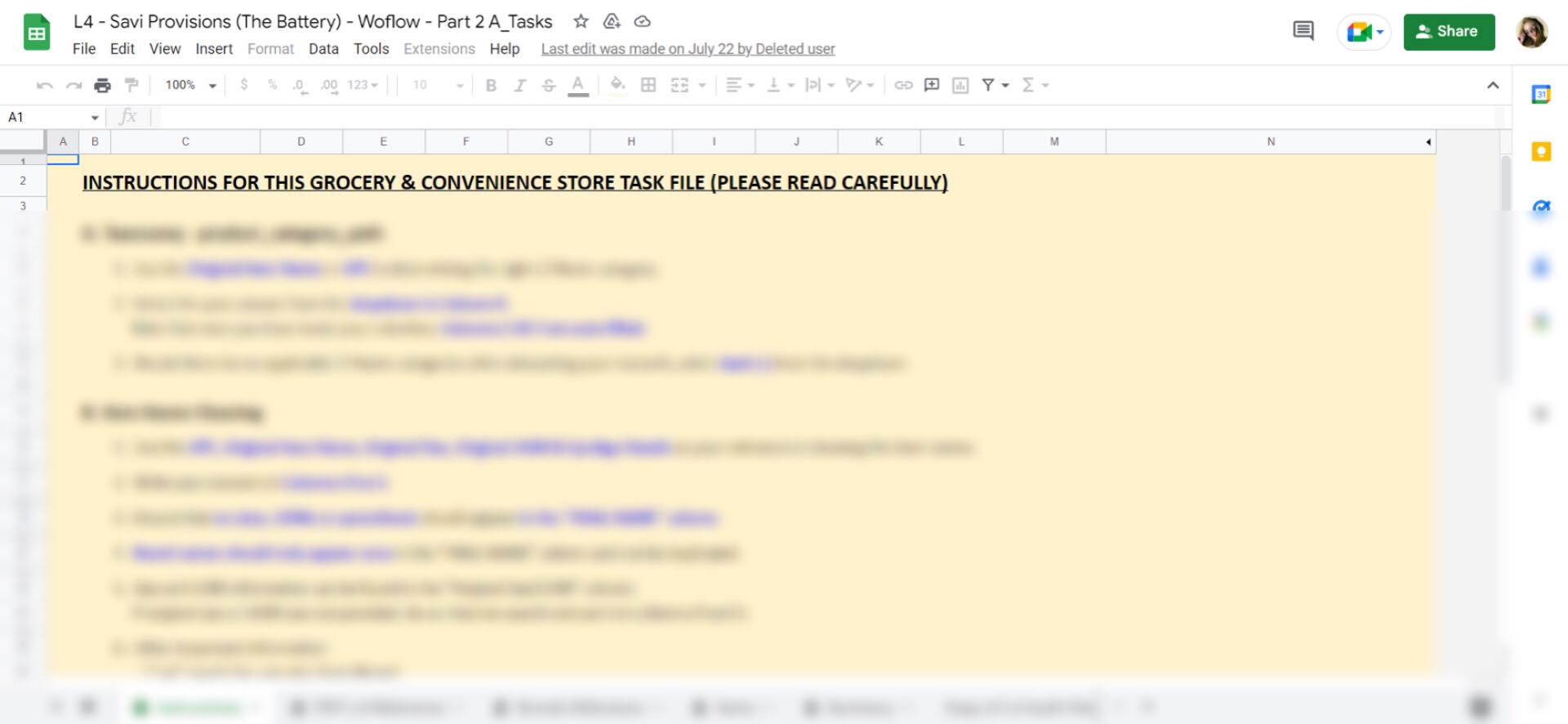The image size is (1568, 724).
Task: Open the functions dropdown
Action: point(1035,85)
